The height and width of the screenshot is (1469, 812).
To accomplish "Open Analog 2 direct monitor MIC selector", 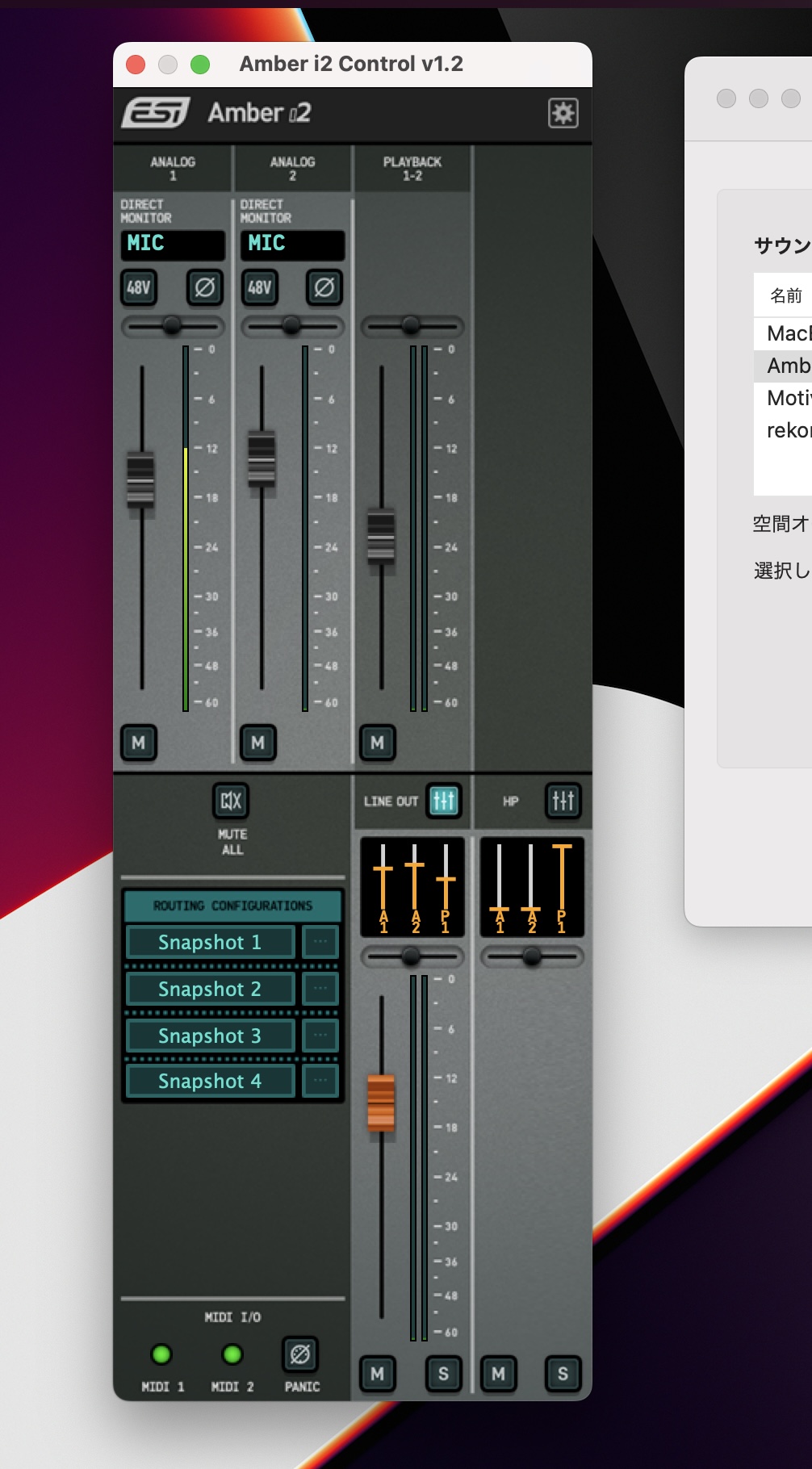I will [292, 245].
